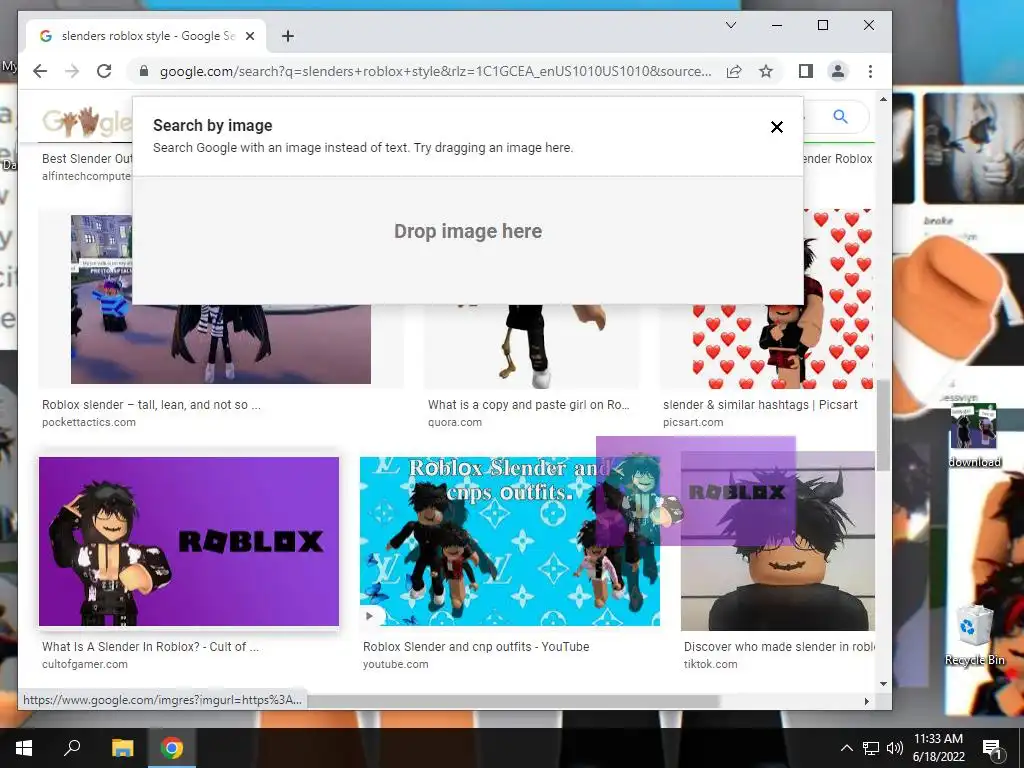
Task: Click the cultofgamer.com source text
Action: [x=85, y=664]
